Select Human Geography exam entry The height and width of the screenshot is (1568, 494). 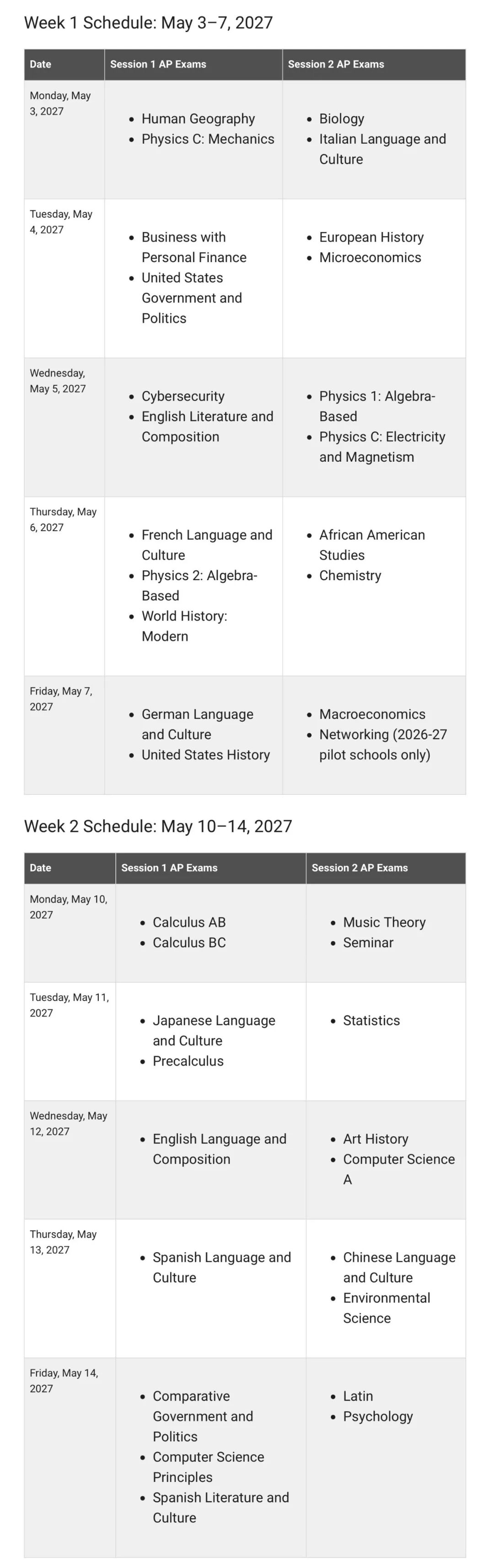point(199,119)
